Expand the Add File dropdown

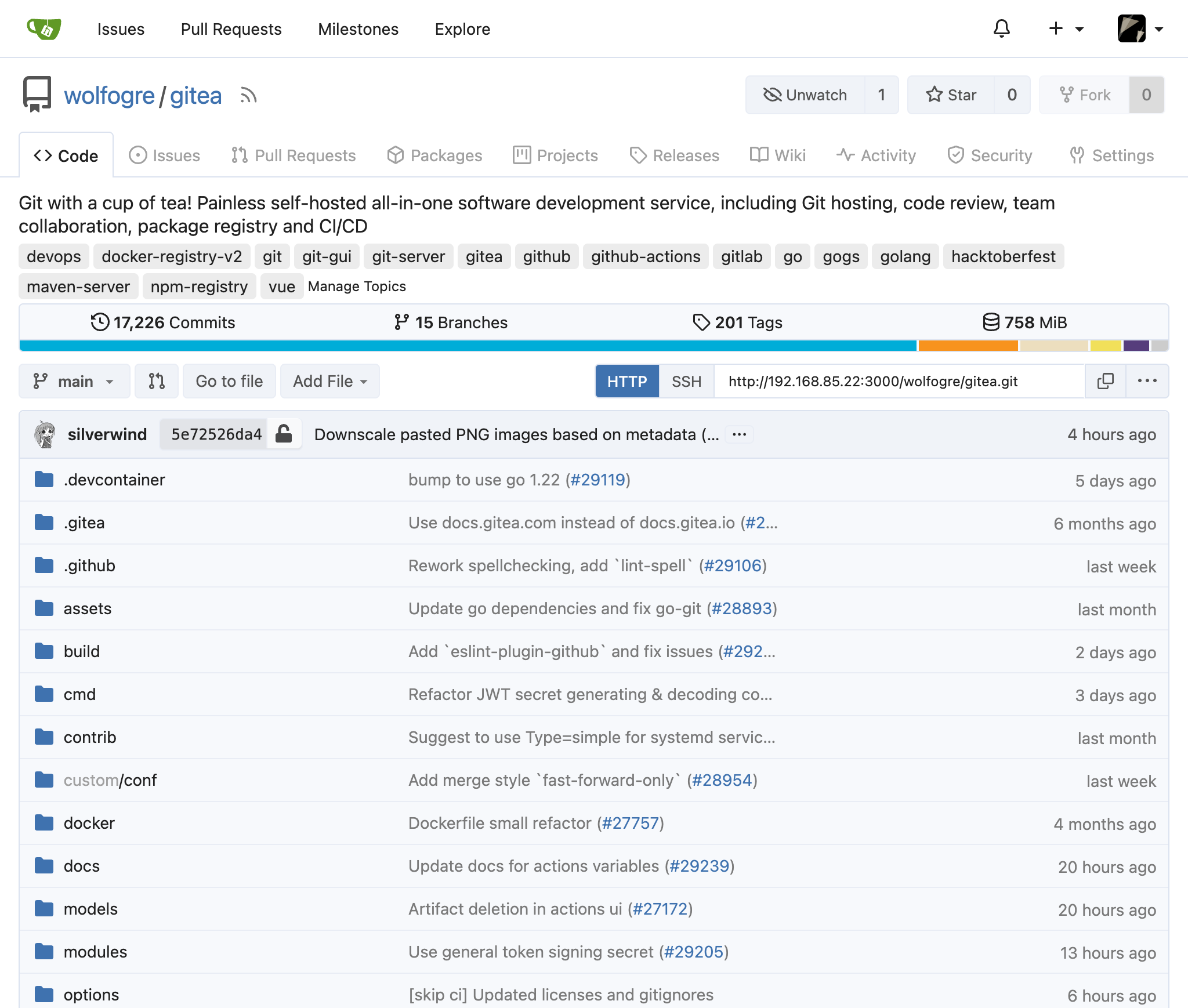click(330, 381)
